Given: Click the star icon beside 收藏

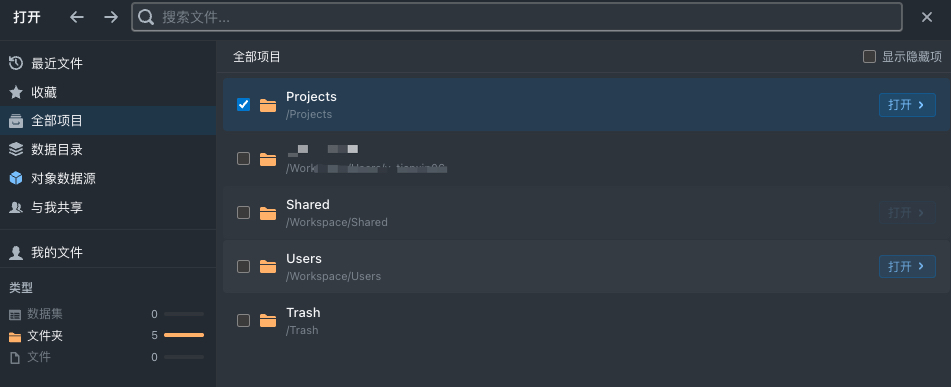Looking at the screenshot, I should pos(16,92).
